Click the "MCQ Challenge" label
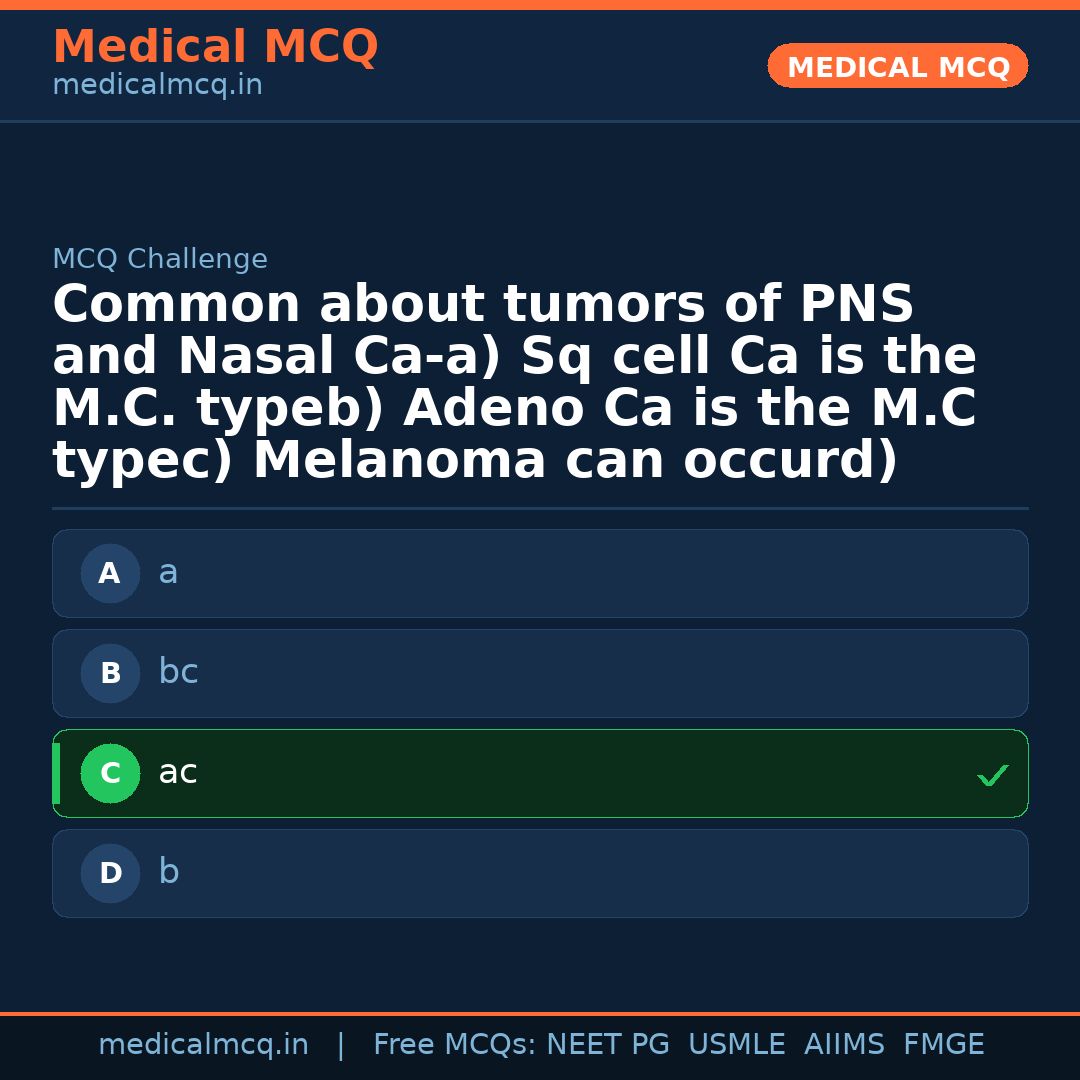 click(x=160, y=260)
